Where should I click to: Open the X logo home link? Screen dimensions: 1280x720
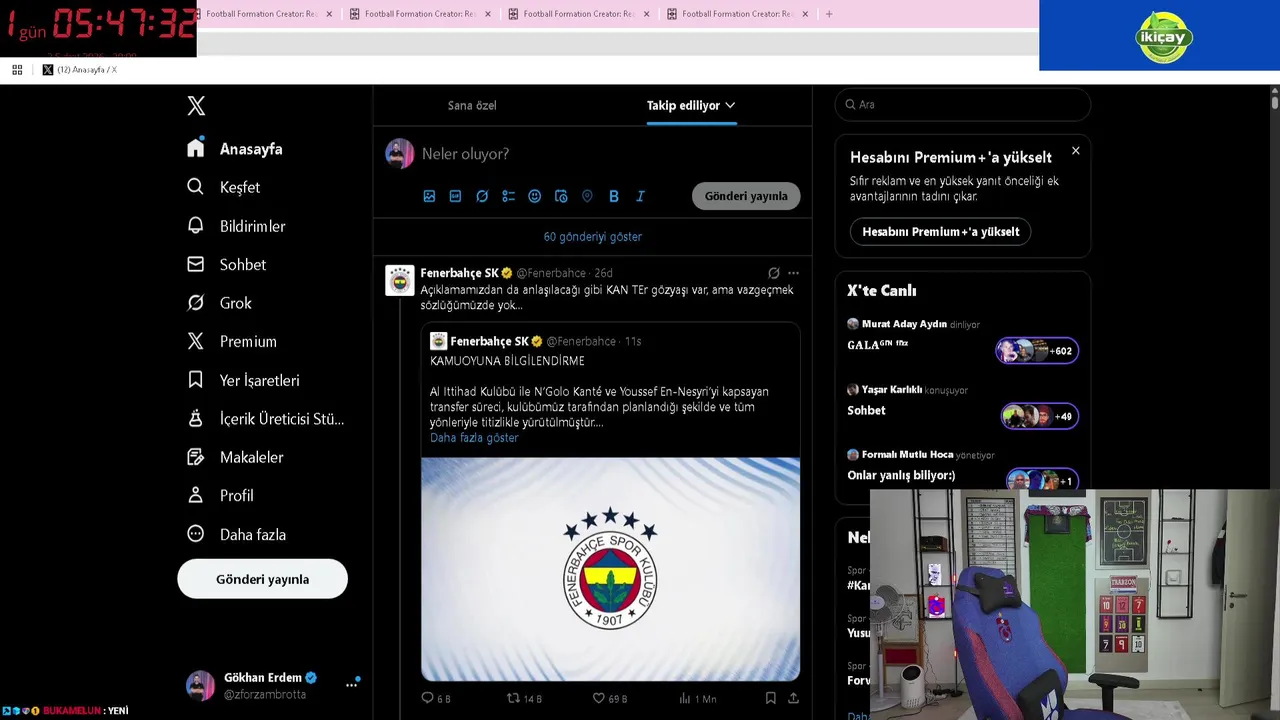[196, 106]
